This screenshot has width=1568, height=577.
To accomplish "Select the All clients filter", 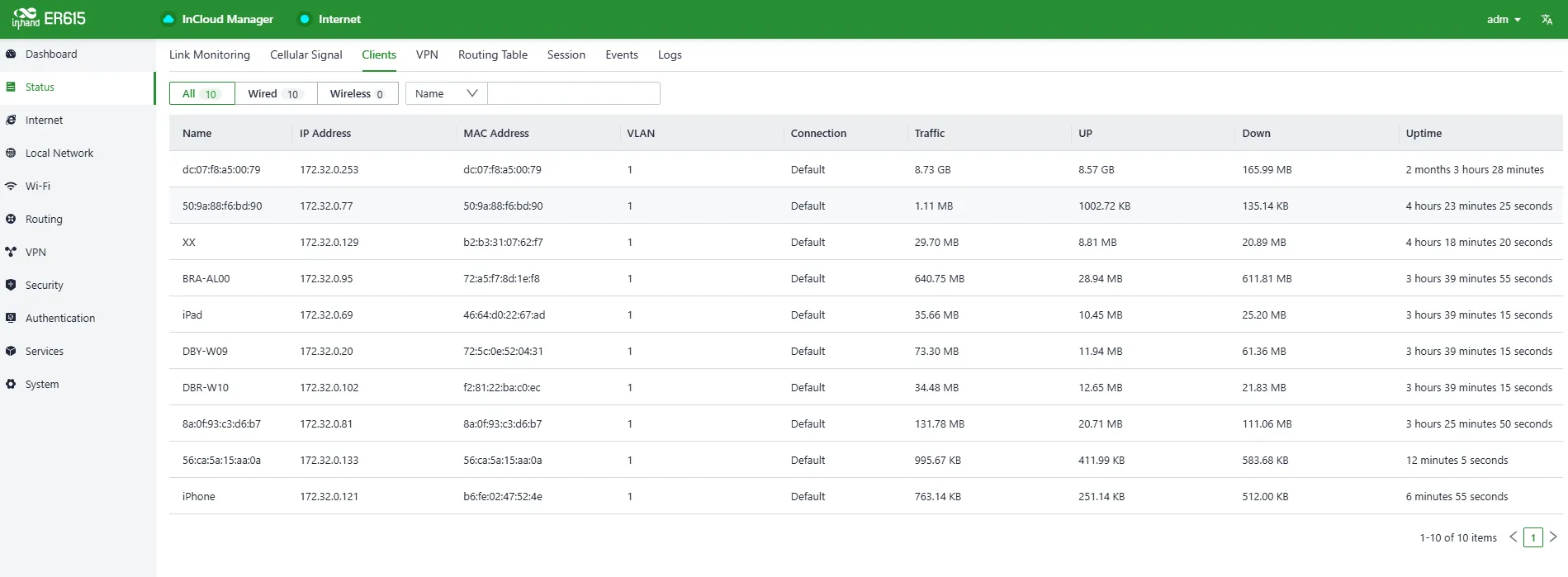I will (x=202, y=93).
